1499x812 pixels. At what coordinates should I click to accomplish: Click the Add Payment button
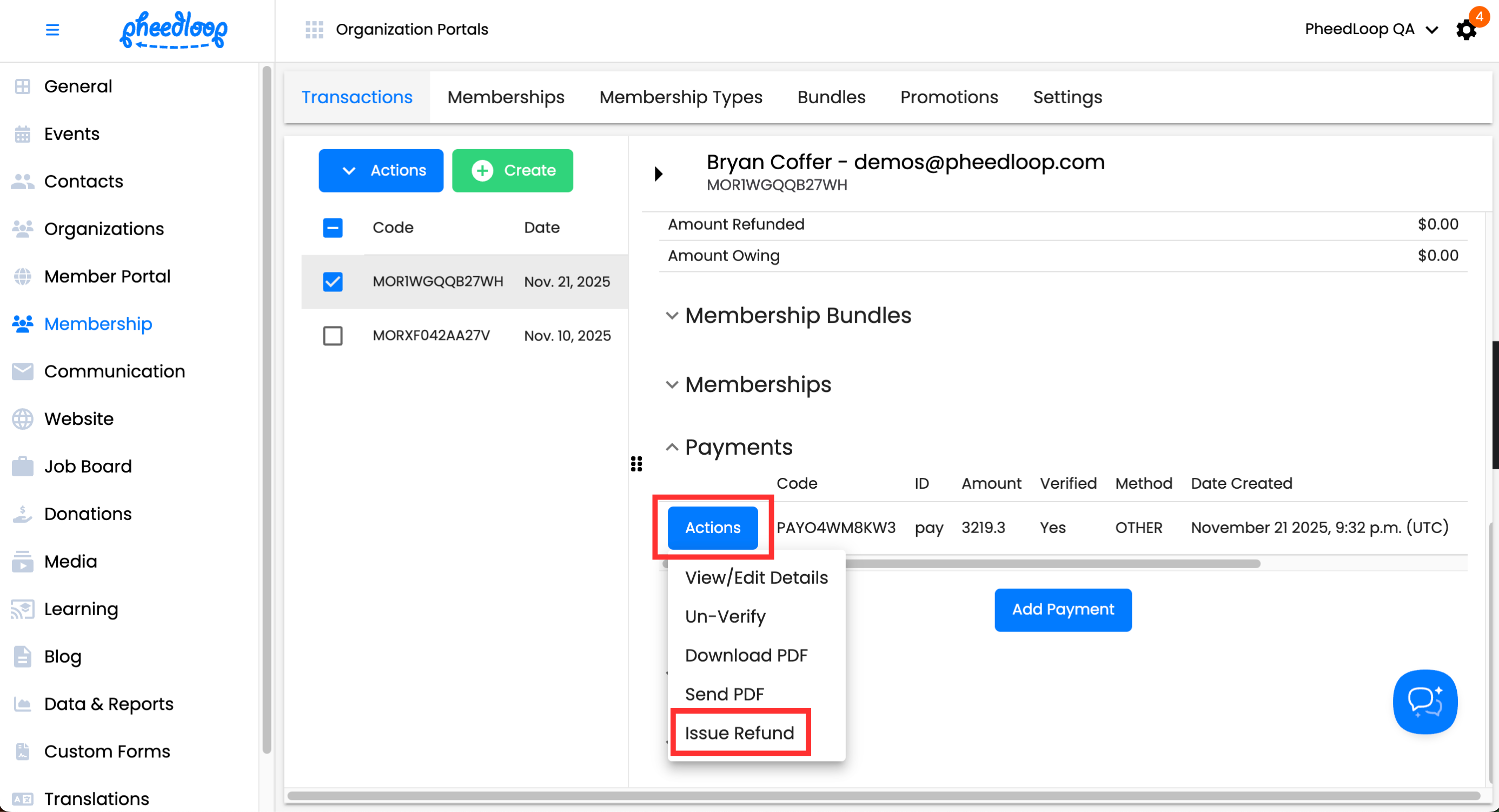click(x=1063, y=610)
